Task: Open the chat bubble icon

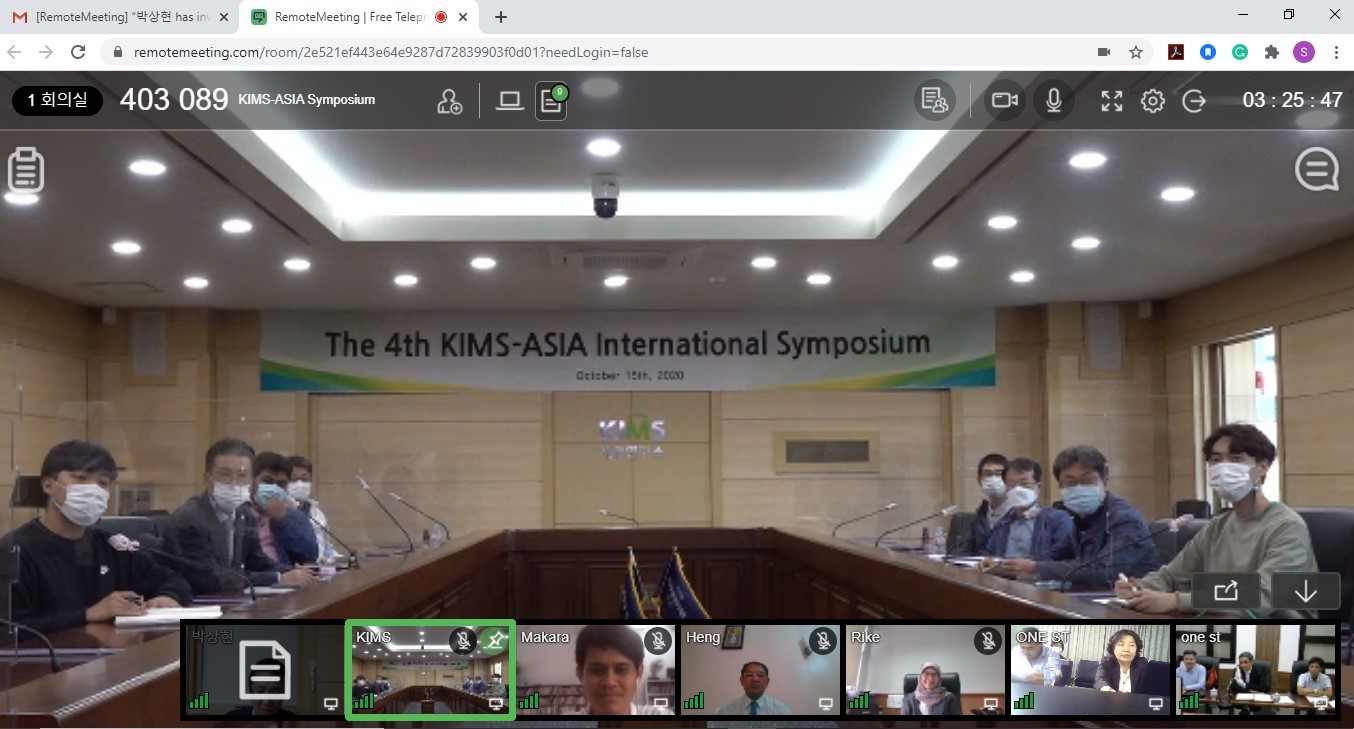Action: 1317,169
